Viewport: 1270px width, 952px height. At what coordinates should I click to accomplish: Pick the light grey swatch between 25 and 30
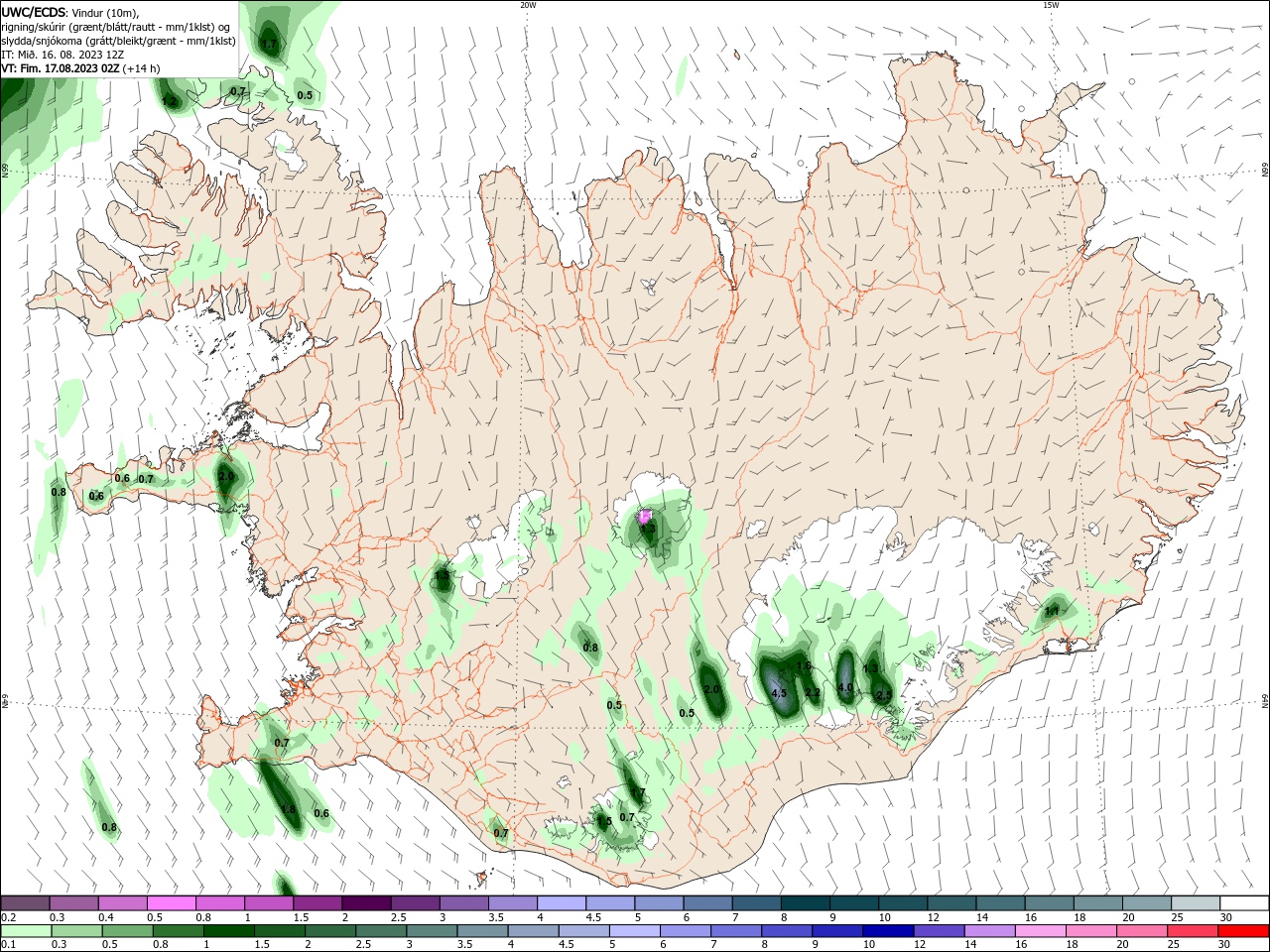1196,903
